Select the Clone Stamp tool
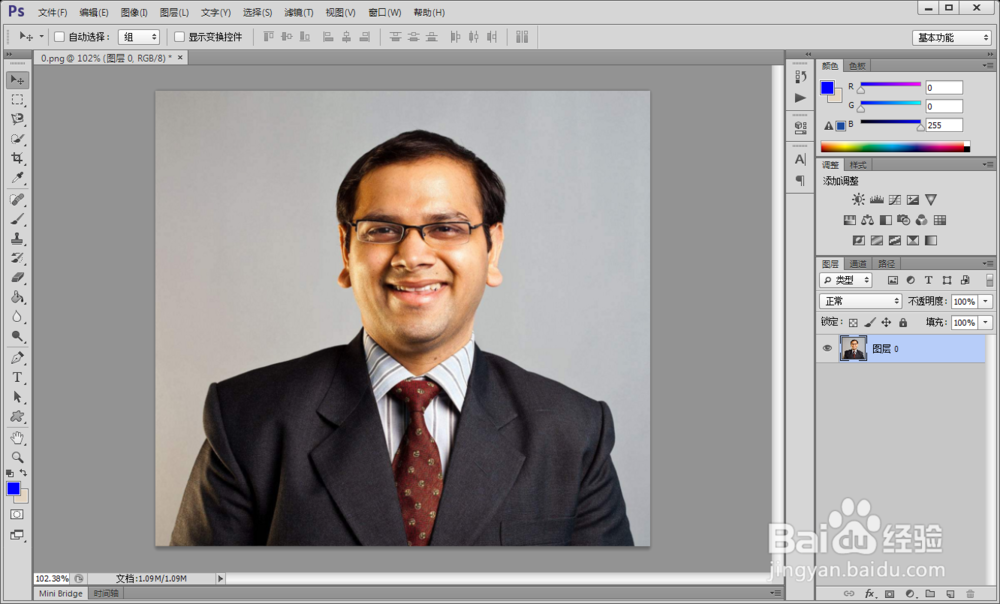This screenshot has width=1000, height=604. (x=17, y=239)
